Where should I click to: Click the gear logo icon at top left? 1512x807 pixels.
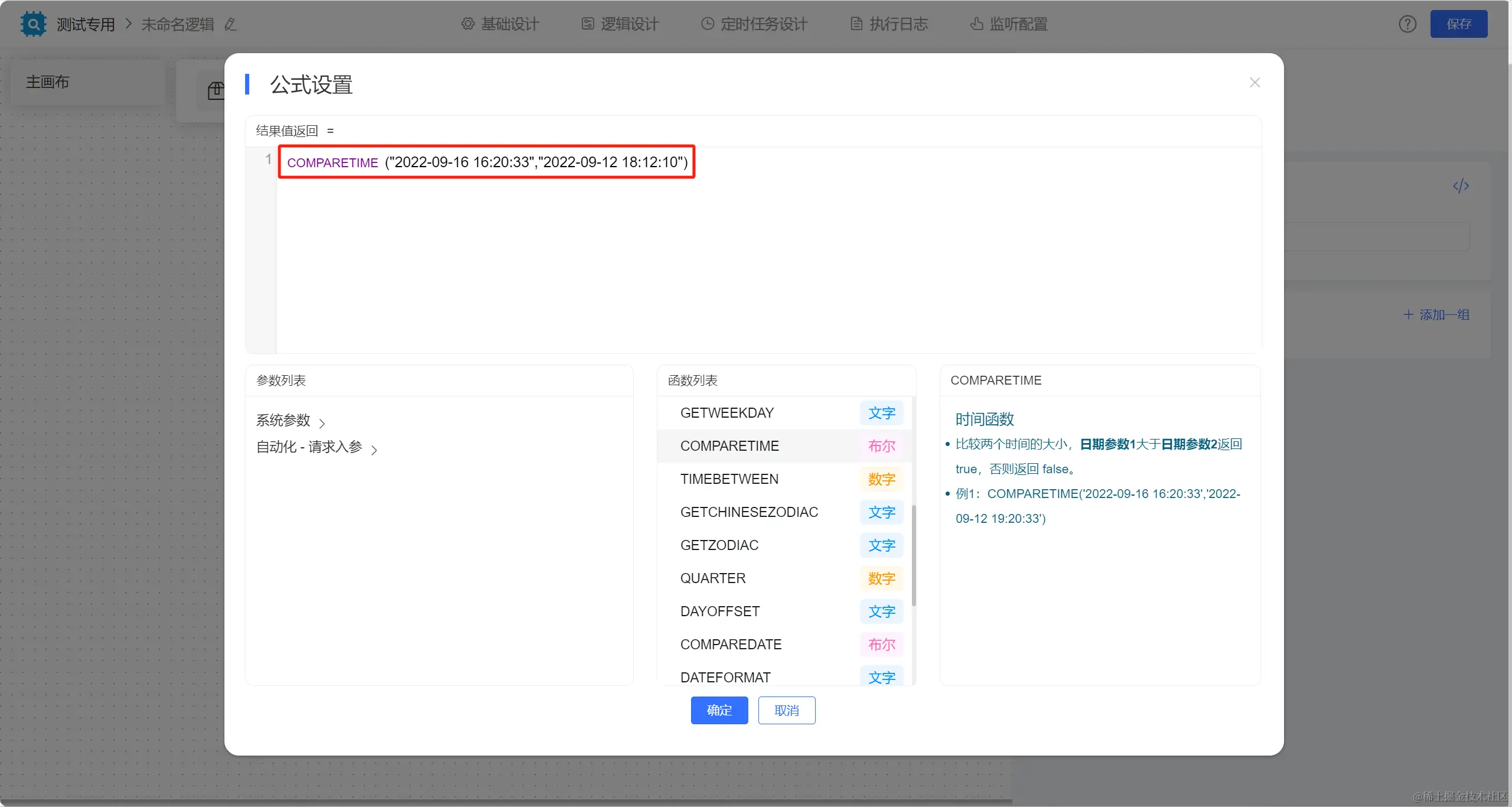click(x=33, y=24)
